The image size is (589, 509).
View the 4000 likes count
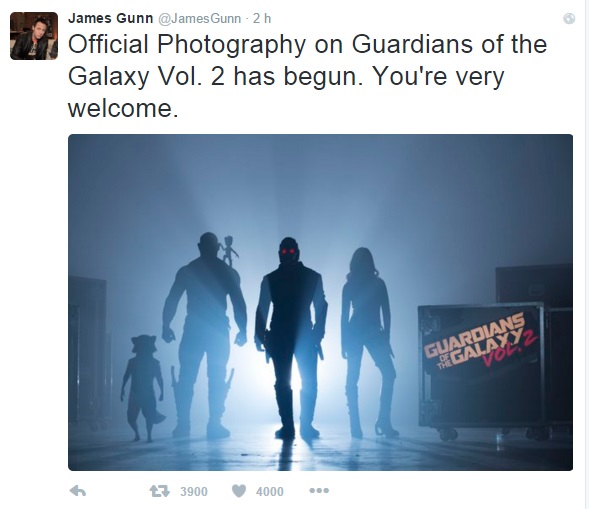point(270,491)
